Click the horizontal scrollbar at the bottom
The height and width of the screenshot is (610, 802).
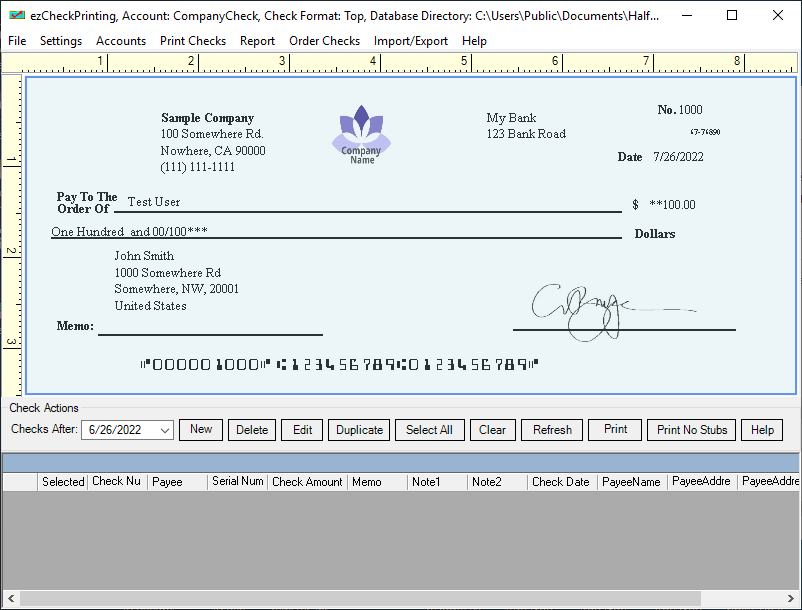(x=400, y=599)
